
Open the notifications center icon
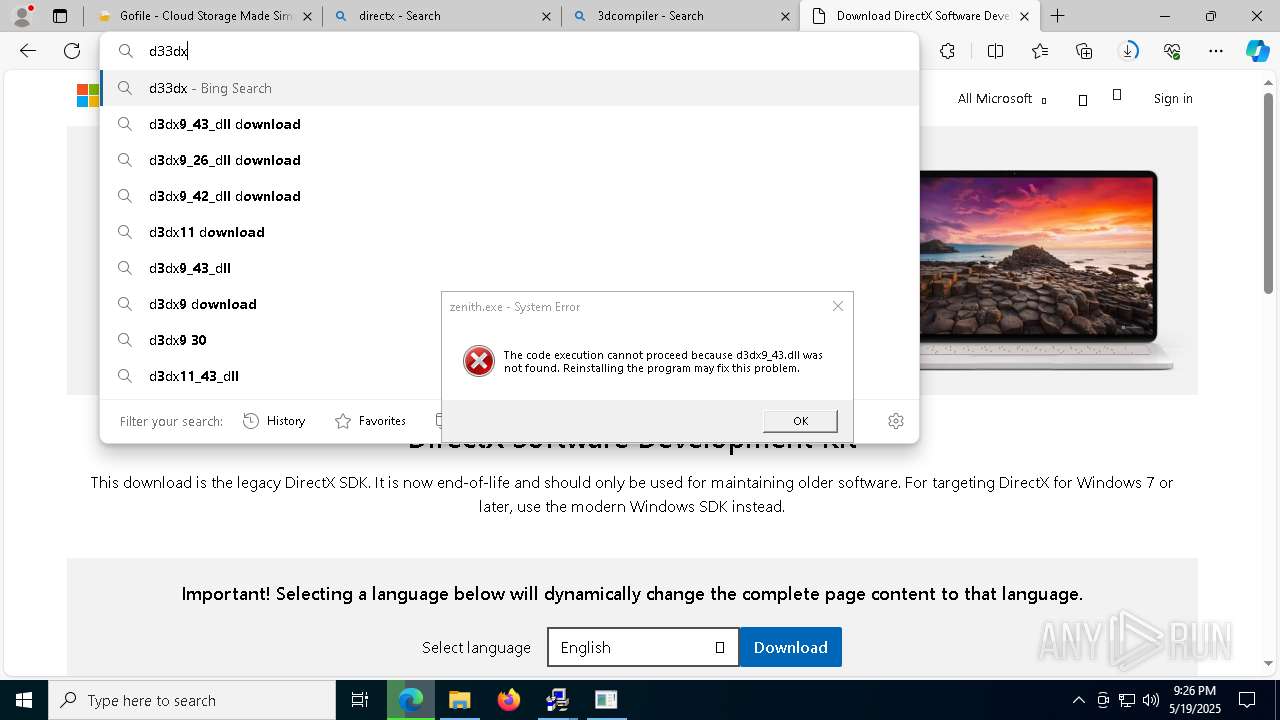tap(1247, 700)
